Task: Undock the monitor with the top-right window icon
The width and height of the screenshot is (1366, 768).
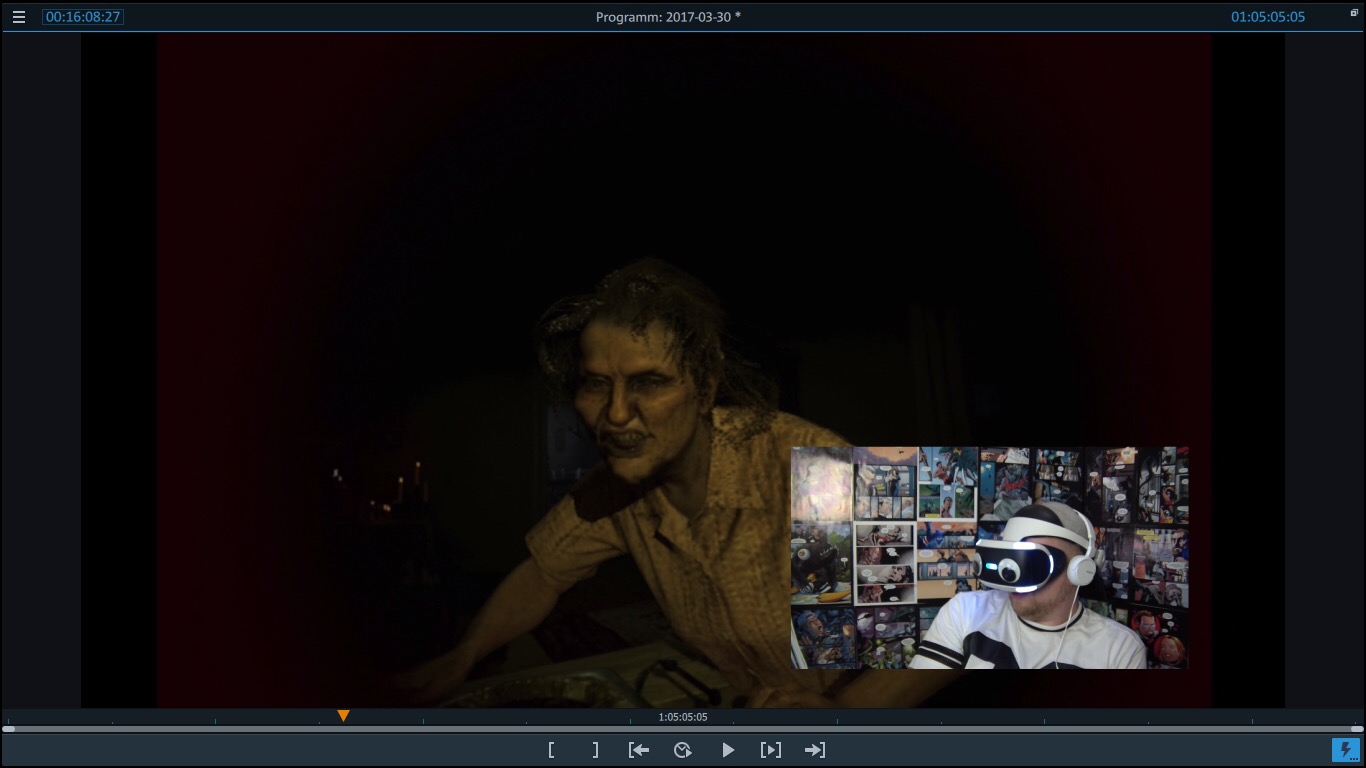Action: point(1354,13)
